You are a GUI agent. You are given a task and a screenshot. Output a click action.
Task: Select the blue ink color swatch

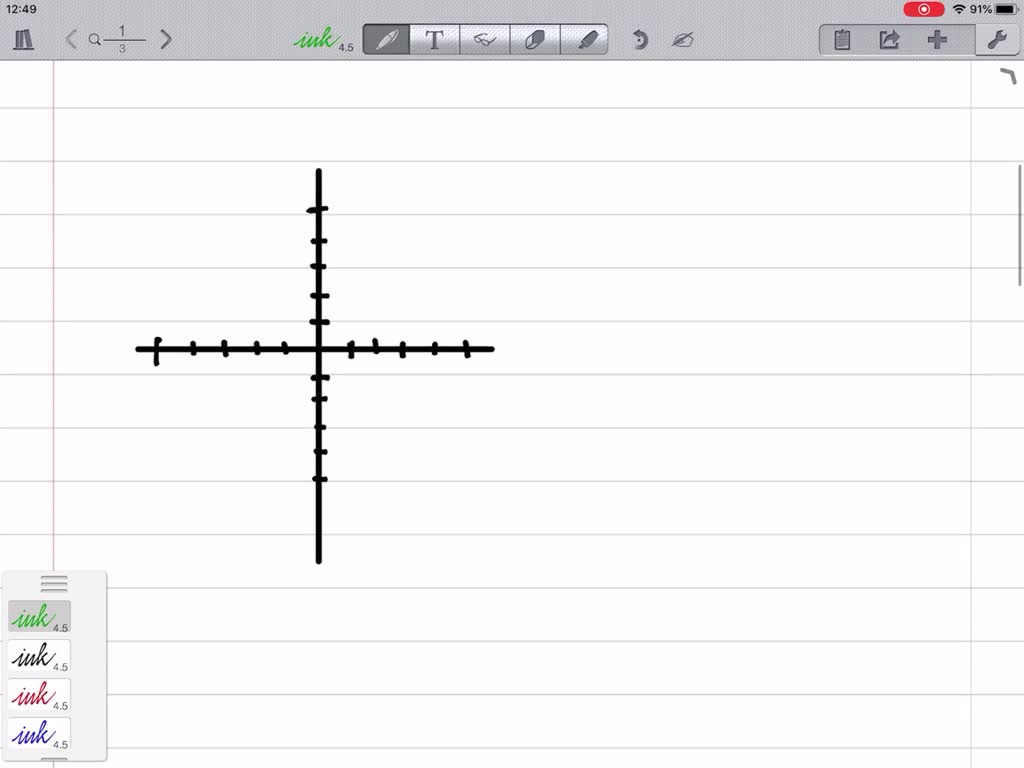38,733
